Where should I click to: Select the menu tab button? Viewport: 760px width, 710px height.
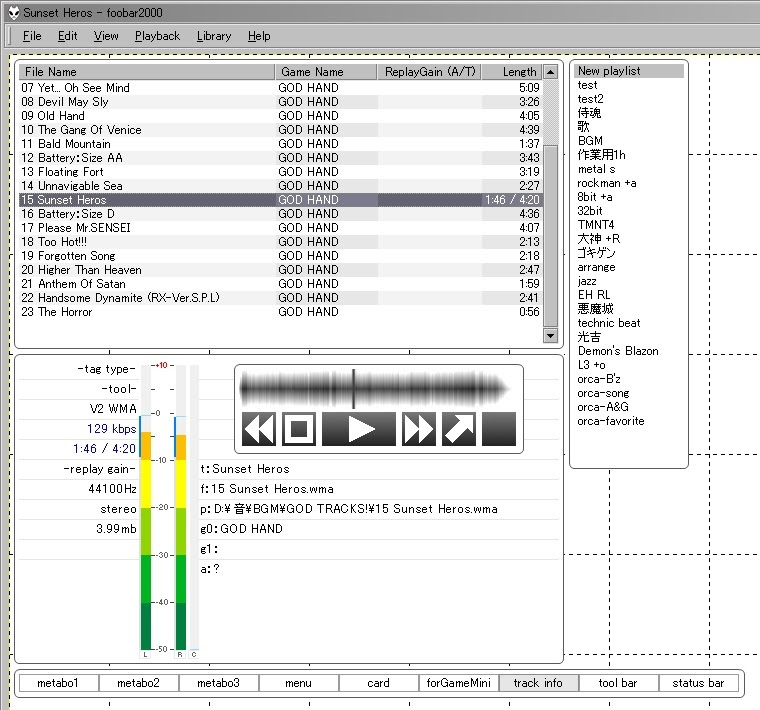click(x=299, y=683)
